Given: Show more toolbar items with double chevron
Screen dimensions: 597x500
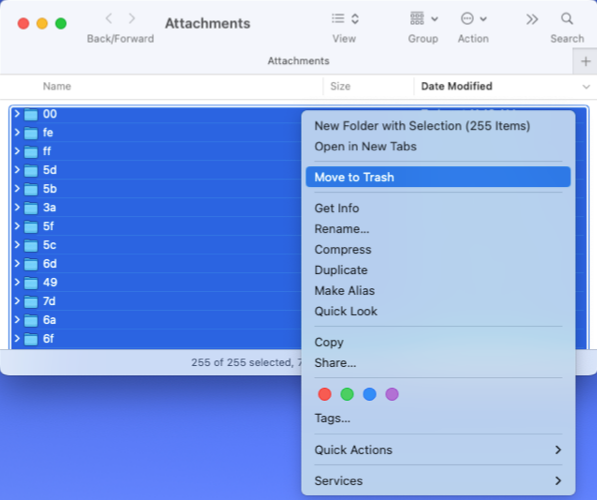Looking at the screenshot, I should click(x=532, y=19).
